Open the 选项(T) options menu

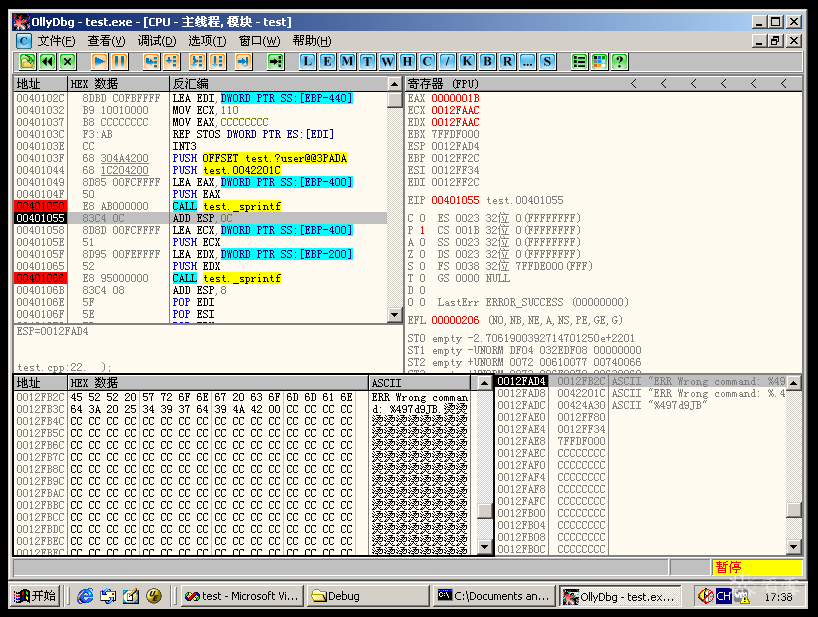tap(207, 41)
